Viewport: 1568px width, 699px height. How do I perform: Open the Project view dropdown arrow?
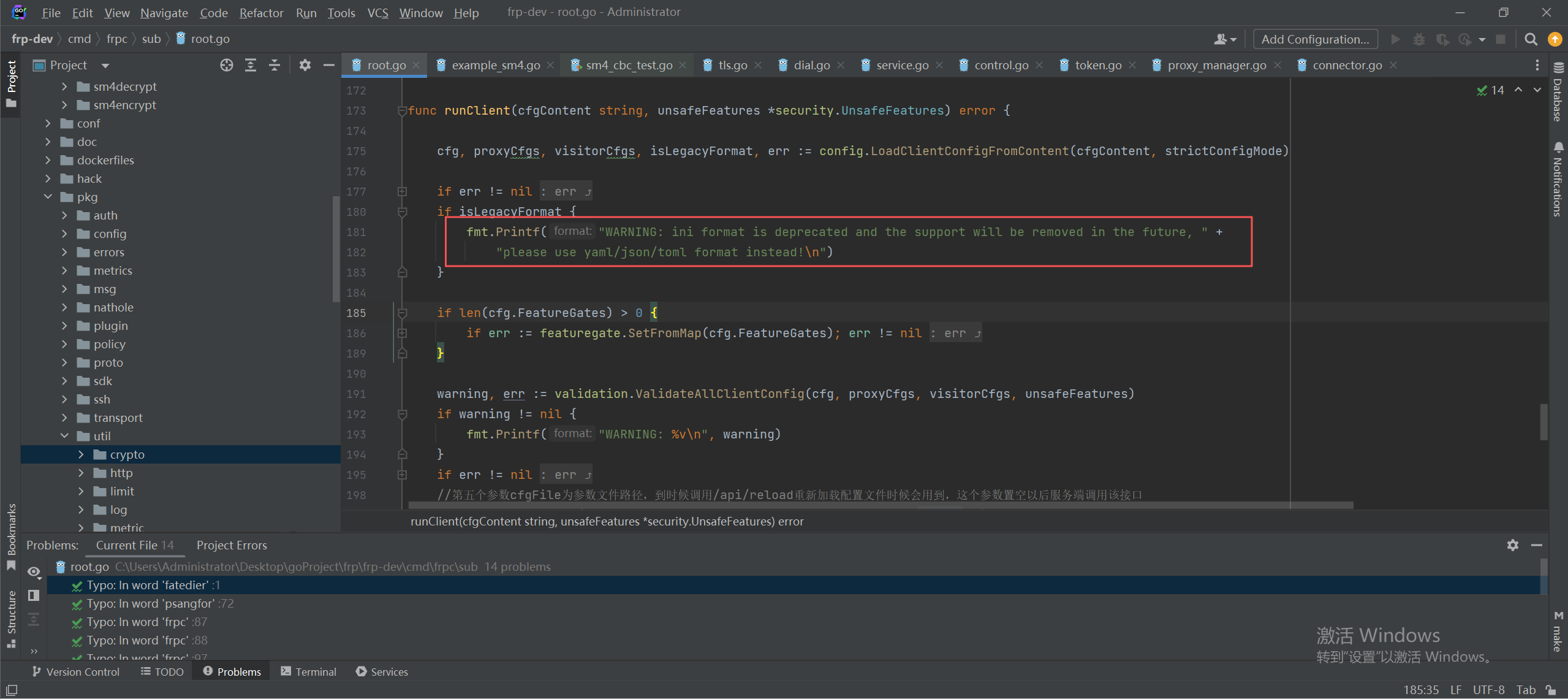click(105, 65)
